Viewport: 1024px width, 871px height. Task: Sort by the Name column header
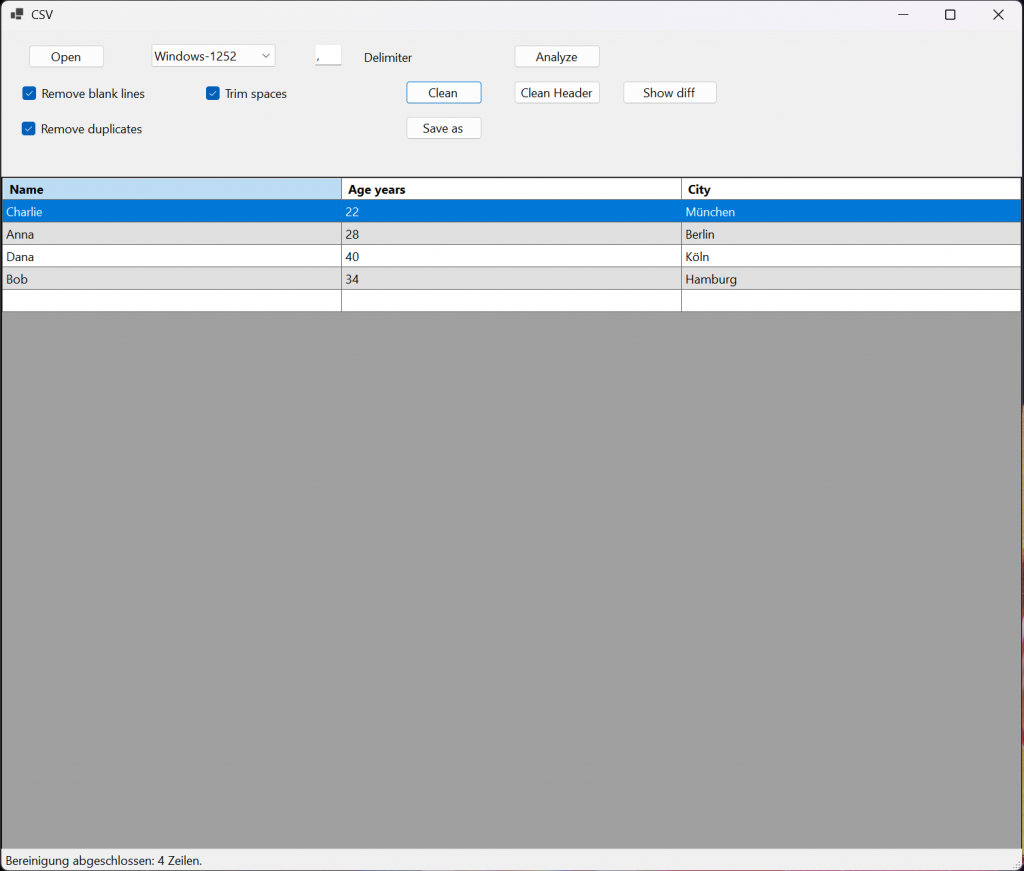172,189
